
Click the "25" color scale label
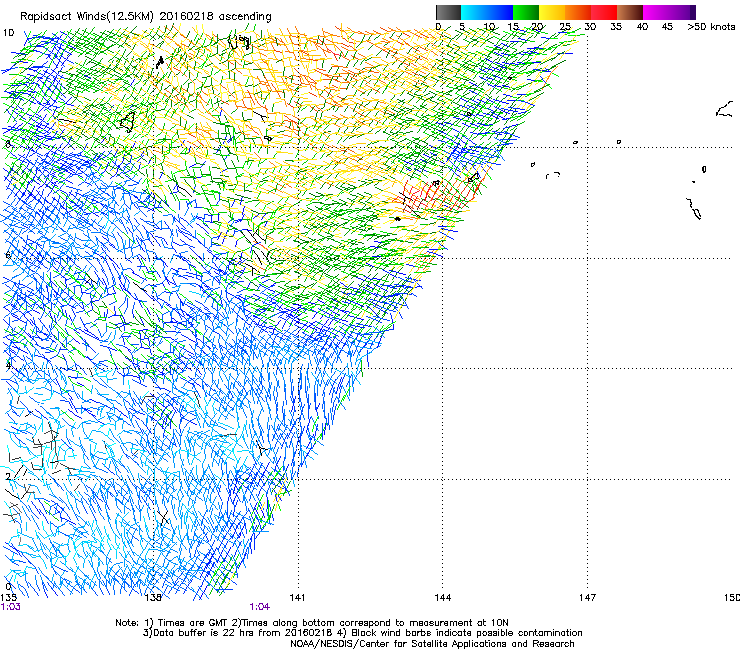[x=565, y=27]
